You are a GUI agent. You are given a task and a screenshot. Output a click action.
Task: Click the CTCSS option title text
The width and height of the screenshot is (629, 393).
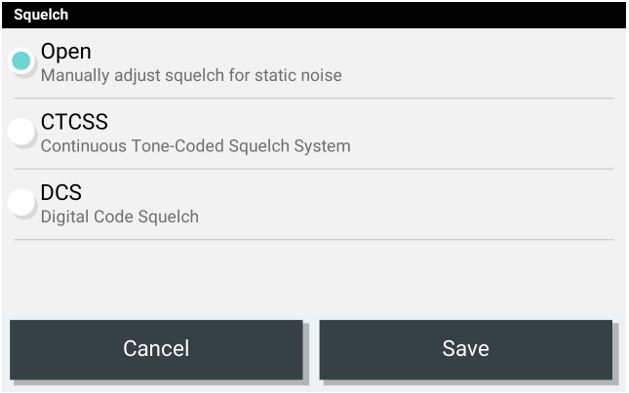pos(75,122)
